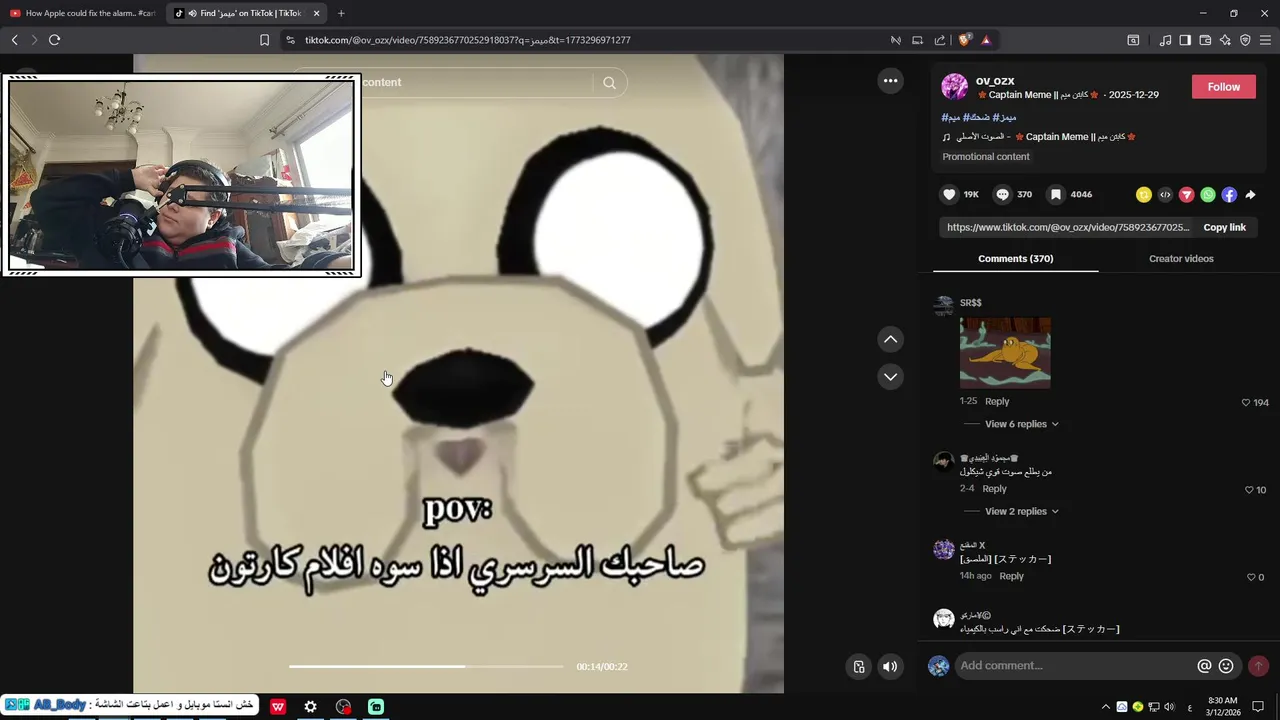Open the ov_ozx username link
Image resolution: width=1280 pixels, height=720 pixels.
pos(995,81)
